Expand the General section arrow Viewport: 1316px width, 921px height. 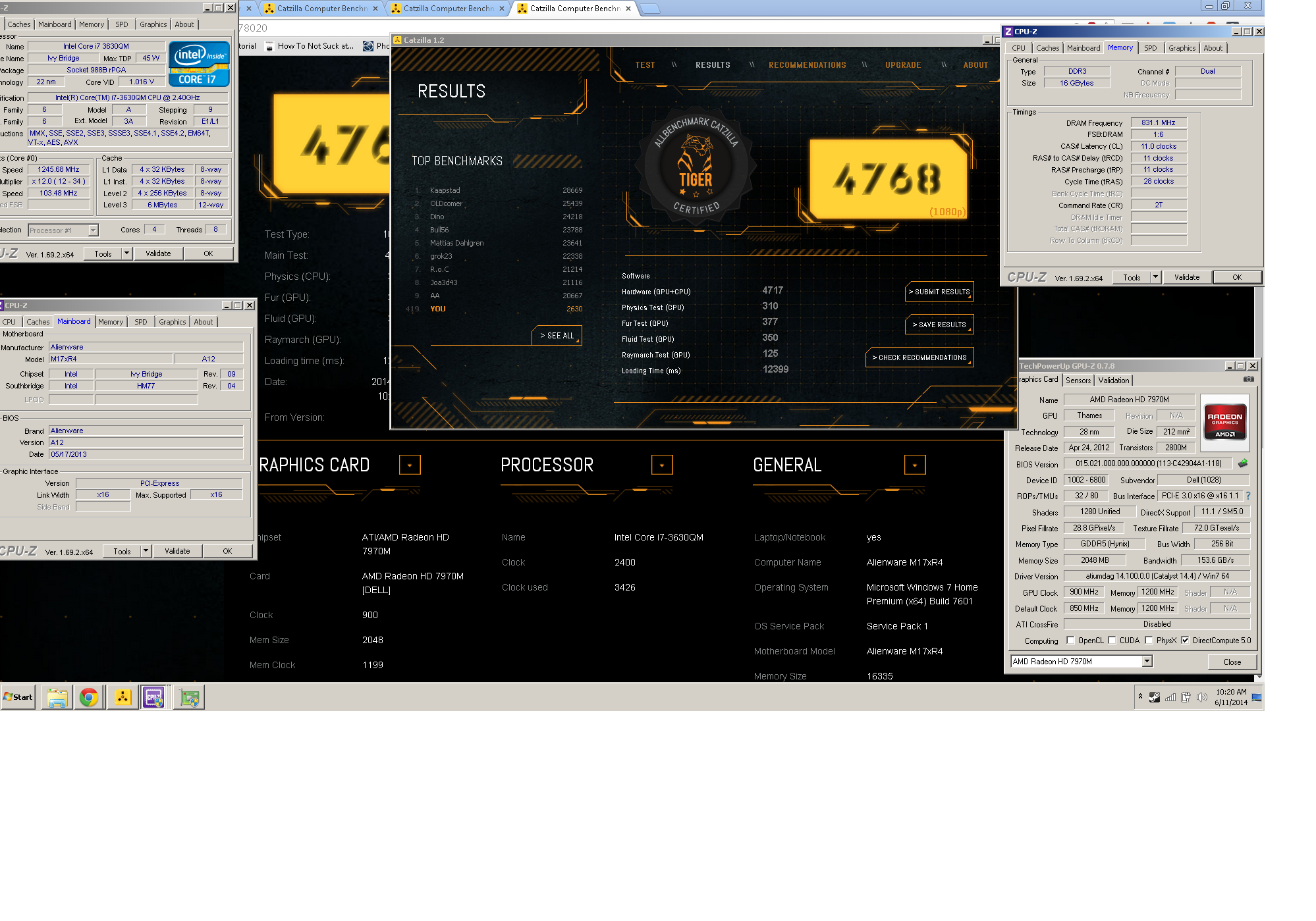click(915, 465)
